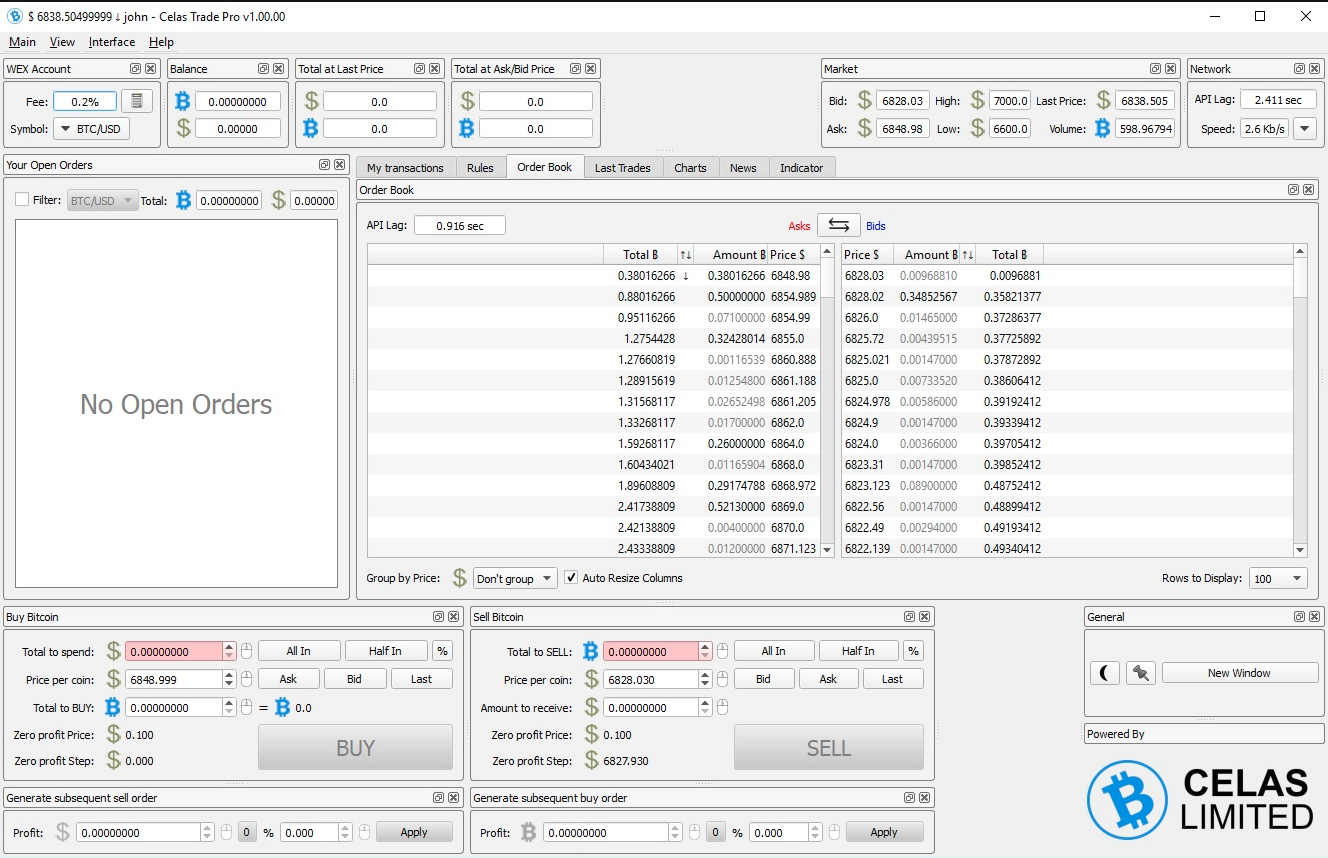The image size is (1328, 858).
Task: Detach the Market panel float icon
Action: point(1155,69)
